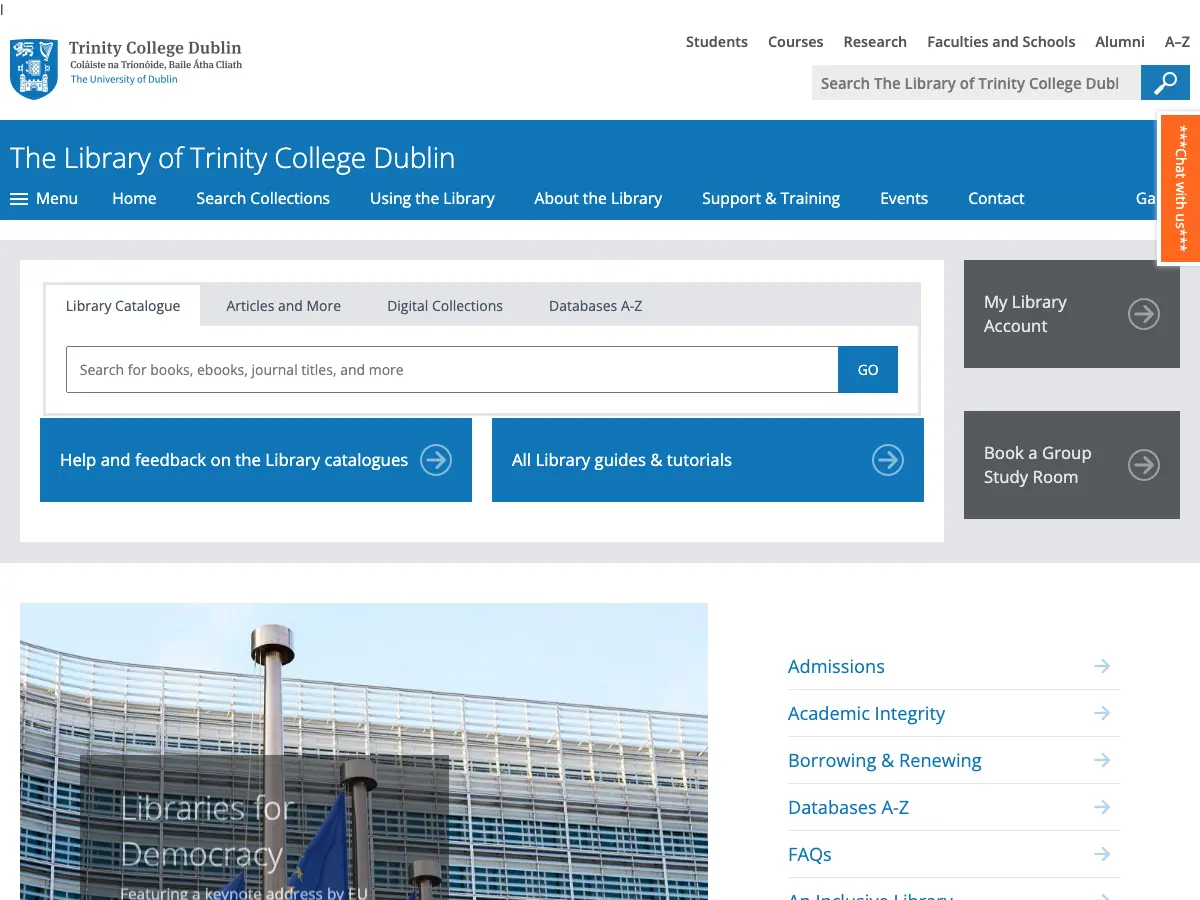The width and height of the screenshot is (1200, 900).
Task: Click arrow icon on My Library Account
Action: 1144,314
